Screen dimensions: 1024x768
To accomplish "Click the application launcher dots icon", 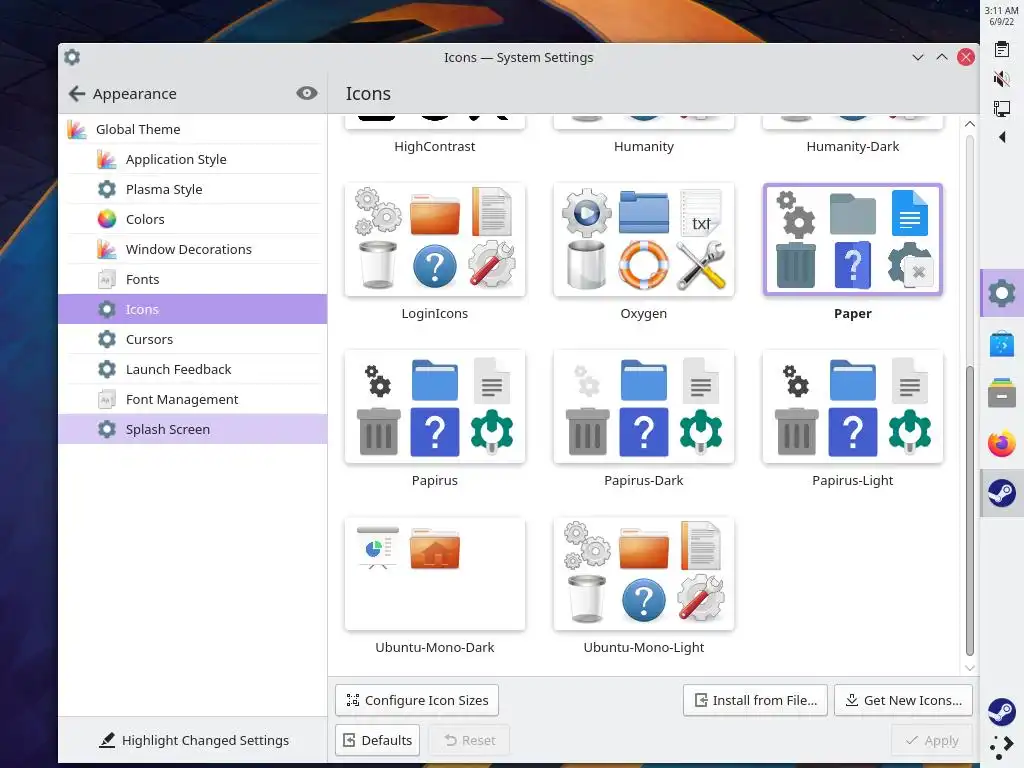I will click(1002, 746).
